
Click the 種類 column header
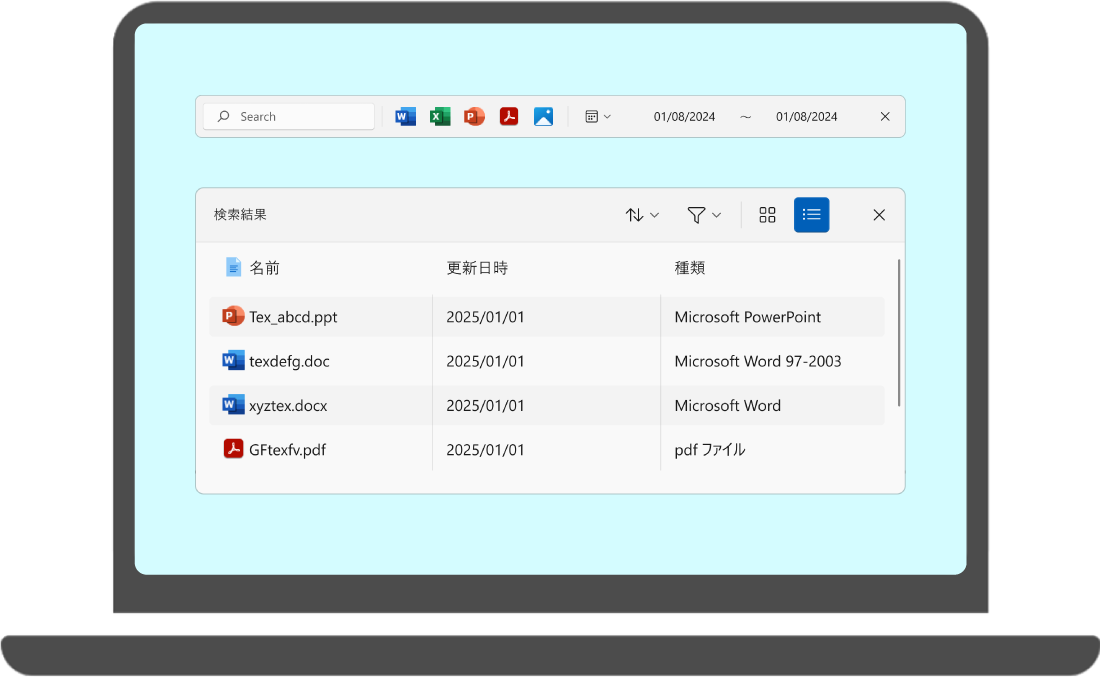[690, 268]
